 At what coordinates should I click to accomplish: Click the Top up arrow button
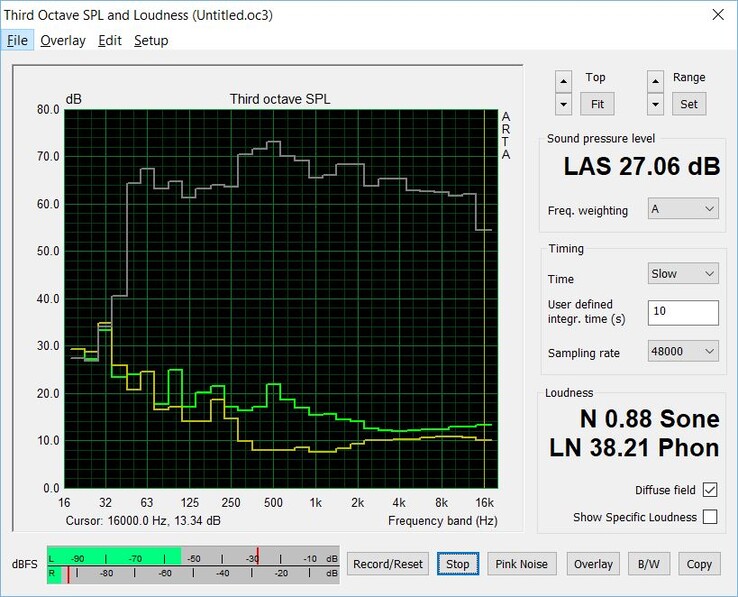click(564, 81)
